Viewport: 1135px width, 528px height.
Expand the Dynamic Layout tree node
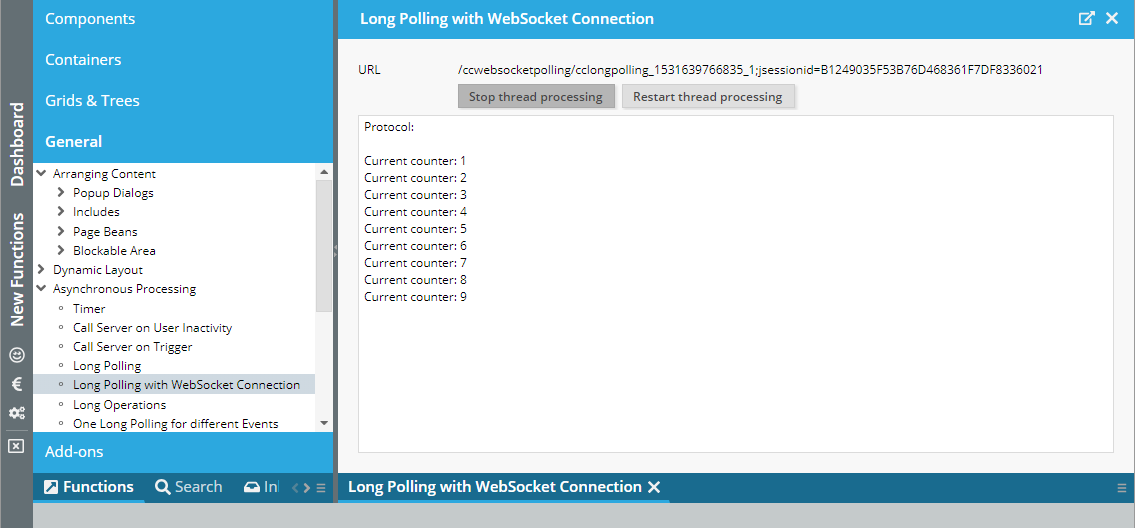[41, 270]
